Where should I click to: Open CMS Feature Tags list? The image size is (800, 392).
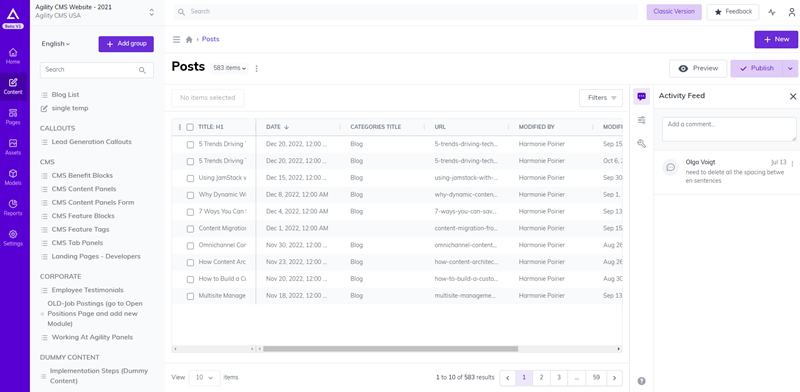click(x=80, y=230)
